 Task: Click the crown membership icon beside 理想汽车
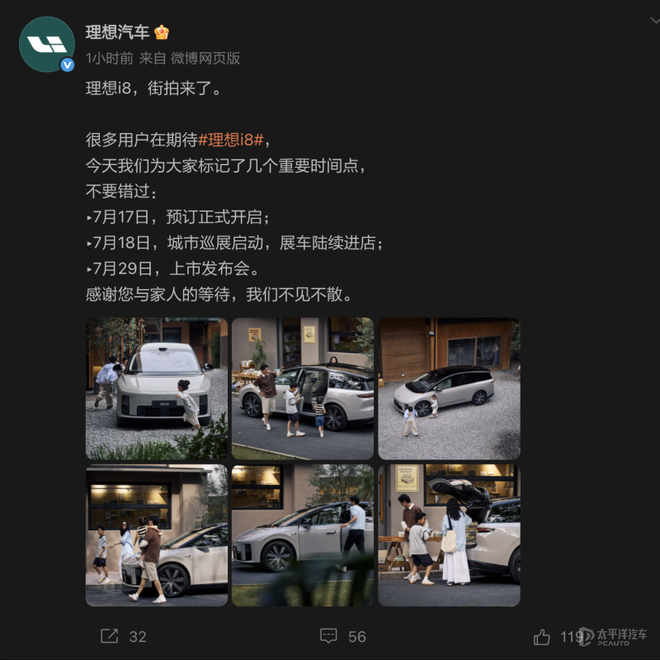pyautogui.click(x=162, y=32)
